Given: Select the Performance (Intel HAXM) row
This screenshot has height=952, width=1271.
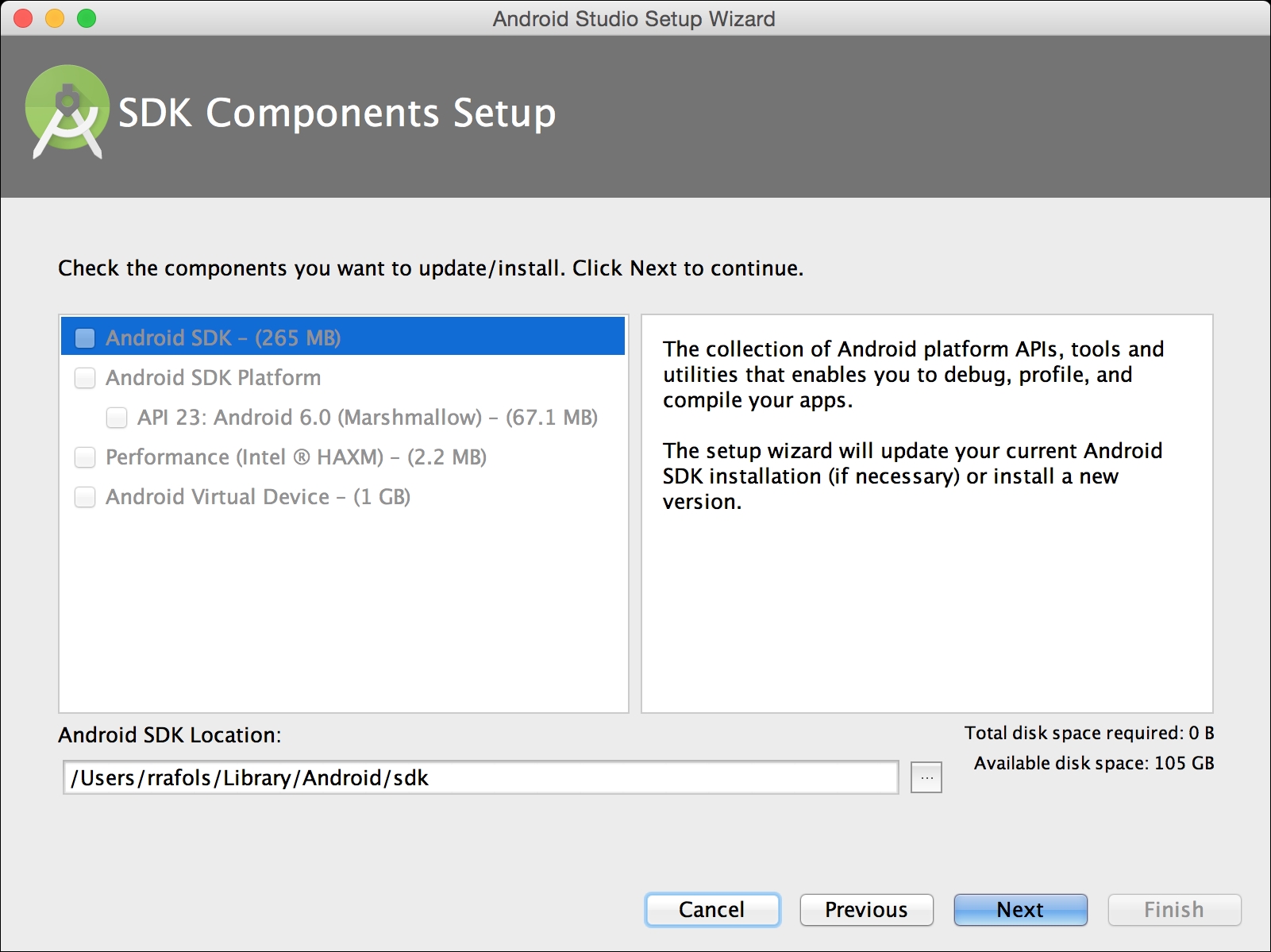Looking at the screenshot, I should 295,457.
